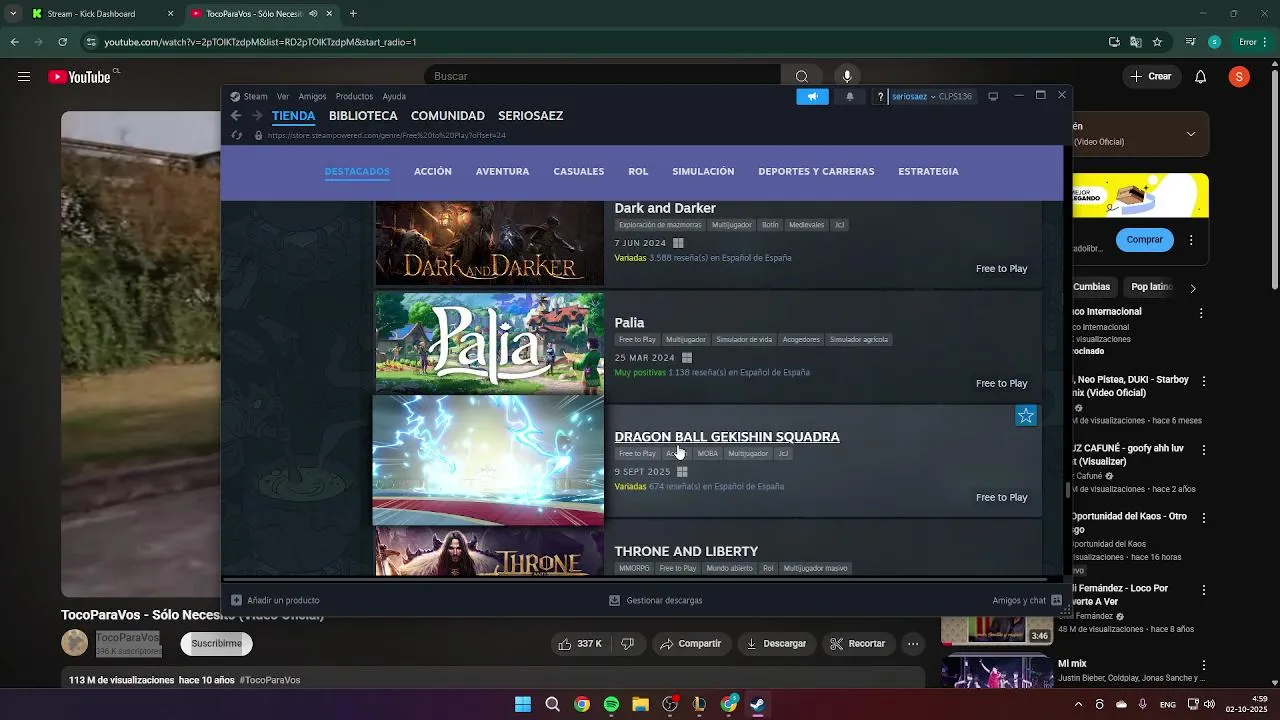Switch to the Stream - Kick Dashboard tab
This screenshot has width=1280, height=720.
point(100,14)
